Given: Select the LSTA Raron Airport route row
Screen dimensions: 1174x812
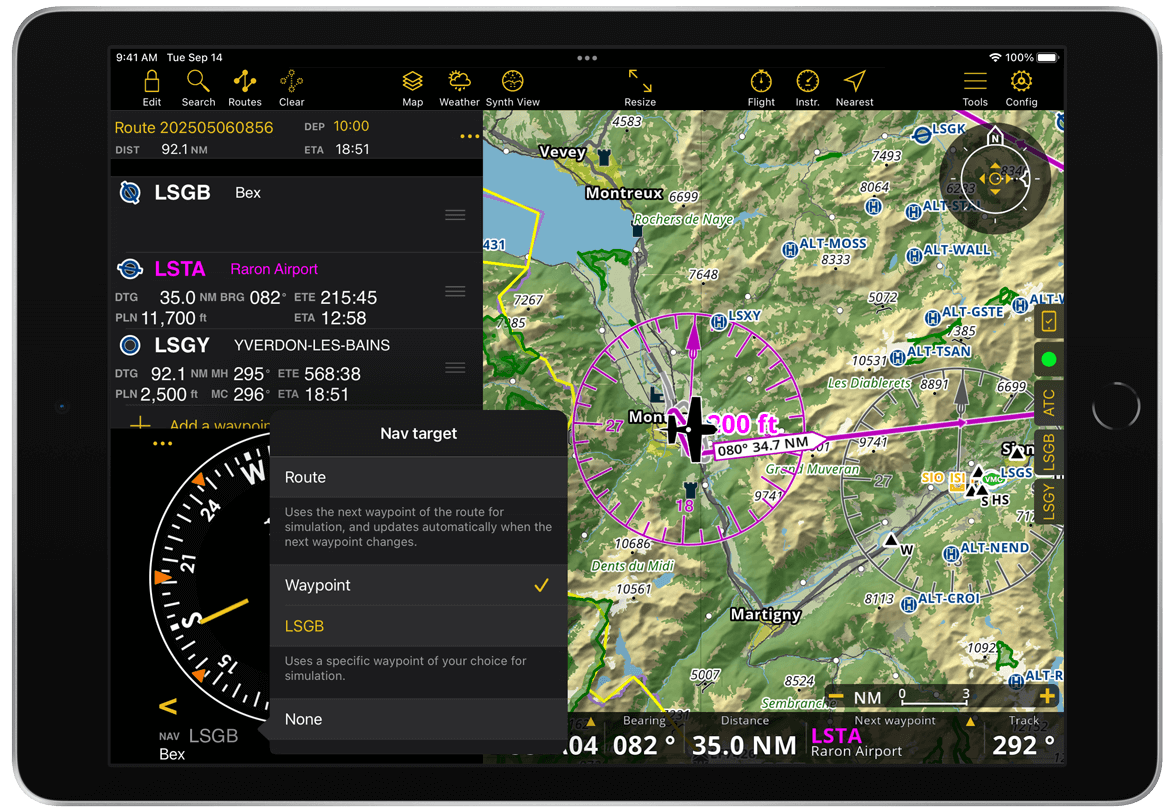Looking at the screenshot, I should [x=296, y=291].
